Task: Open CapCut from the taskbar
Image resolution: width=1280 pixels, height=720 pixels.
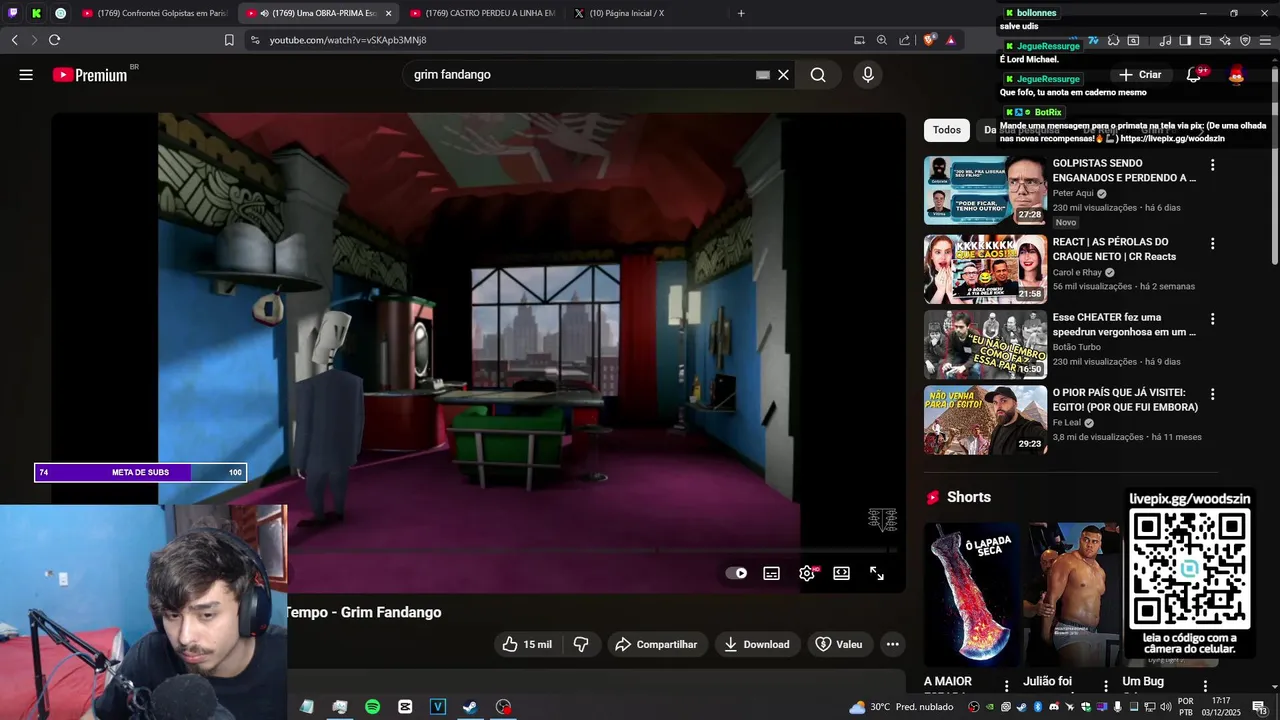Action: pos(405,707)
